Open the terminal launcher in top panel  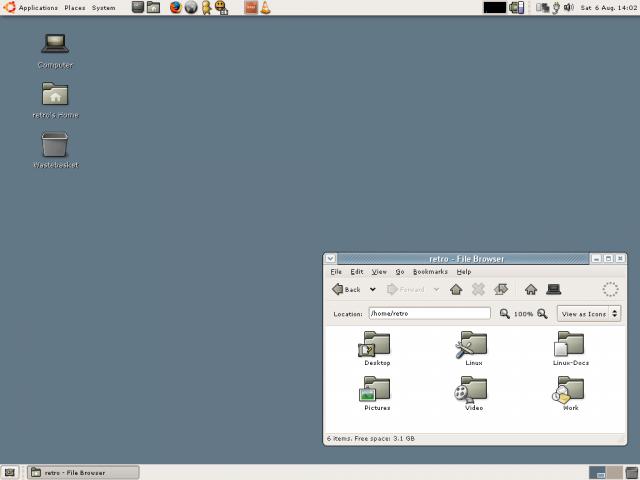pyautogui.click(x=138, y=7)
